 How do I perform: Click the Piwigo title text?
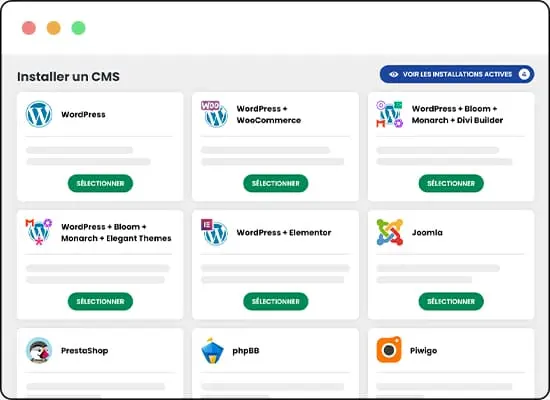click(423, 351)
